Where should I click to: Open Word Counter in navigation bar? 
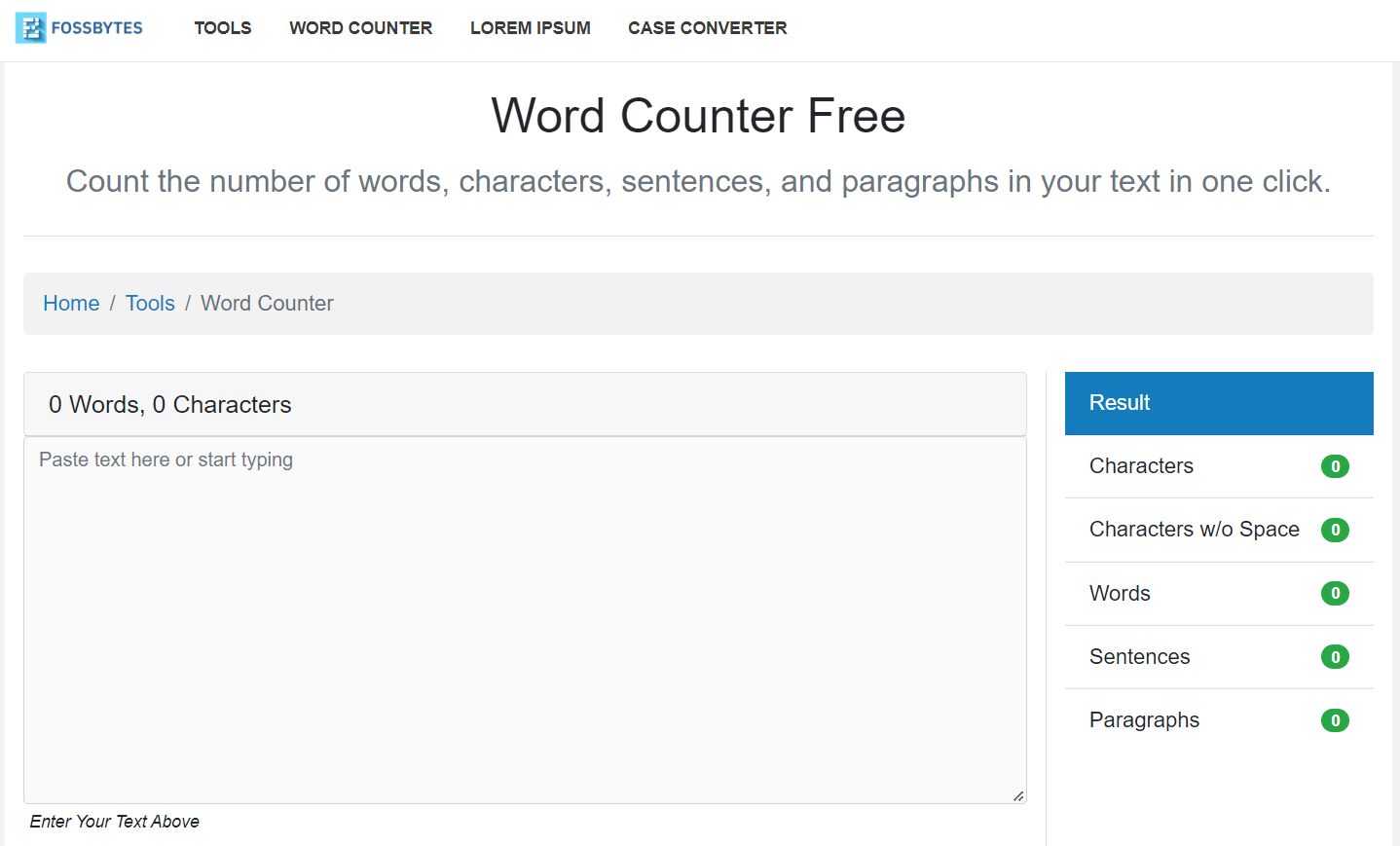click(361, 28)
